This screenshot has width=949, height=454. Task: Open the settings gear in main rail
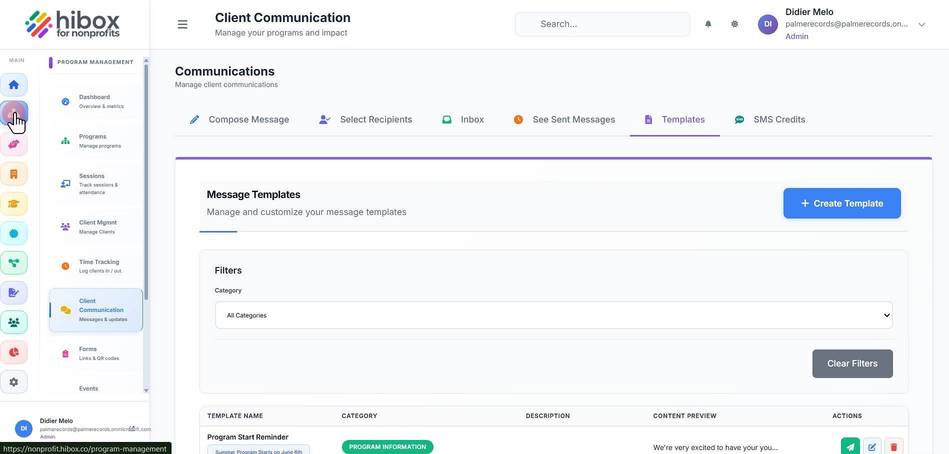14,381
